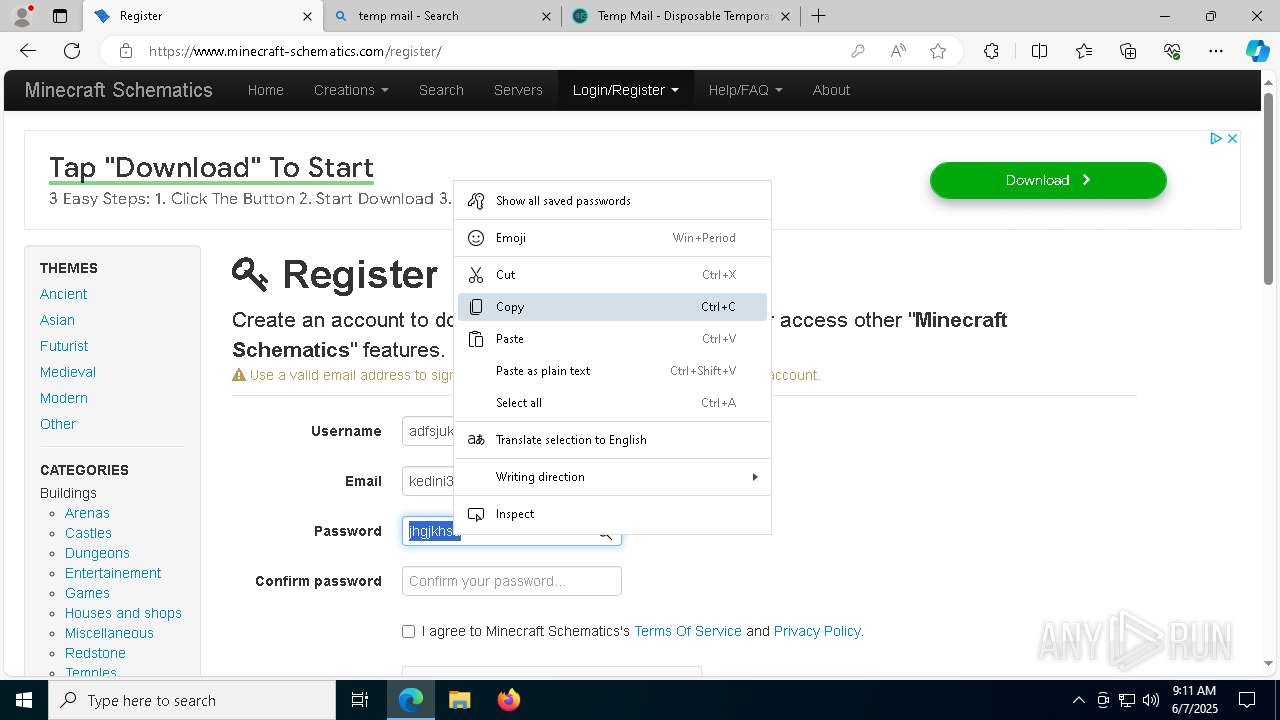Choose Paste from the context menu
Screen dimensions: 1280x720
coord(613,339)
